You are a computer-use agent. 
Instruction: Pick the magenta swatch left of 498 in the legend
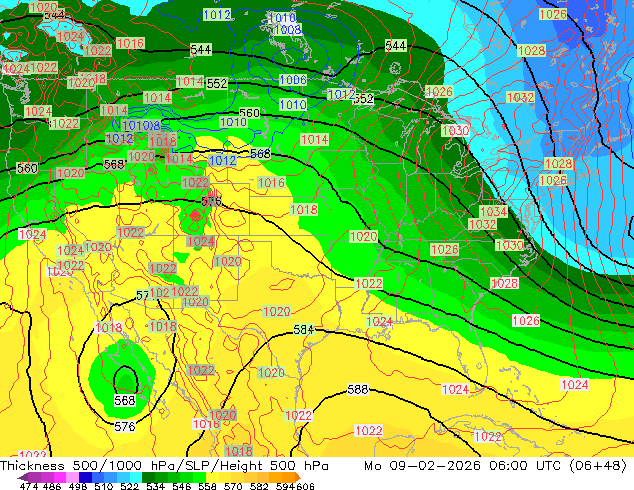click(59, 477)
